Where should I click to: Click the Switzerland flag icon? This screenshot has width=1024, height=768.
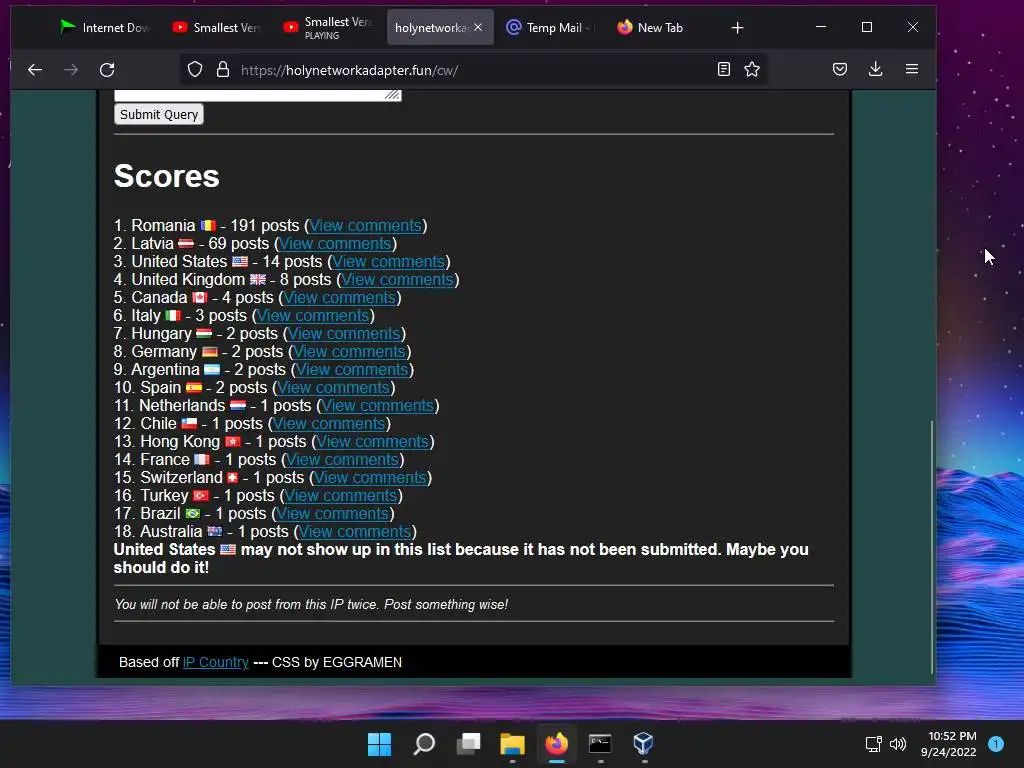pos(232,478)
